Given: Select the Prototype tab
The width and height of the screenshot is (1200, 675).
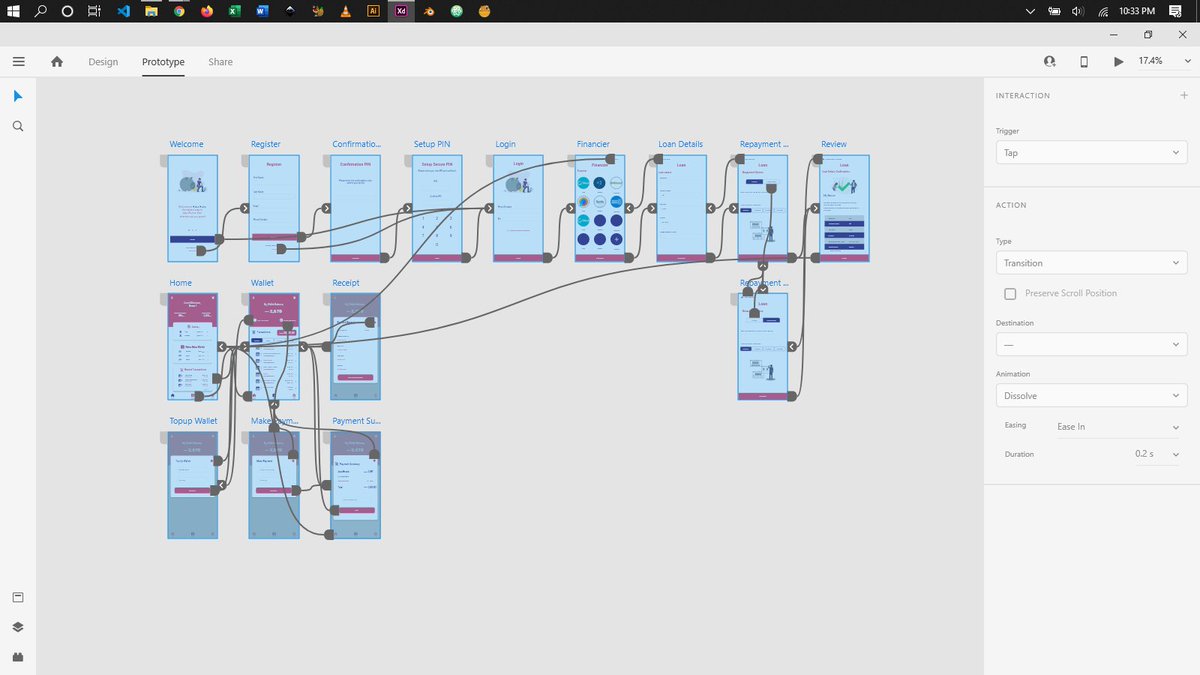Looking at the screenshot, I should 163,62.
